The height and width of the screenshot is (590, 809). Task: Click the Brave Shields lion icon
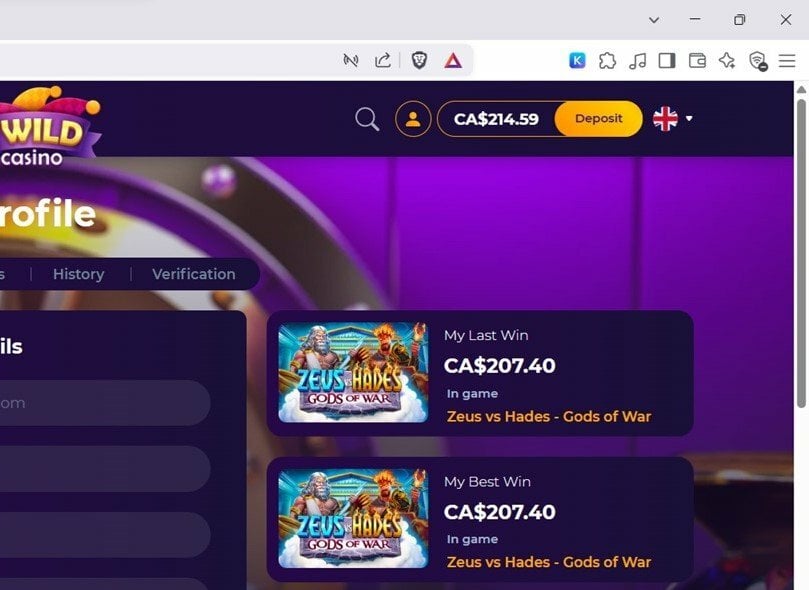tap(419, 61)
